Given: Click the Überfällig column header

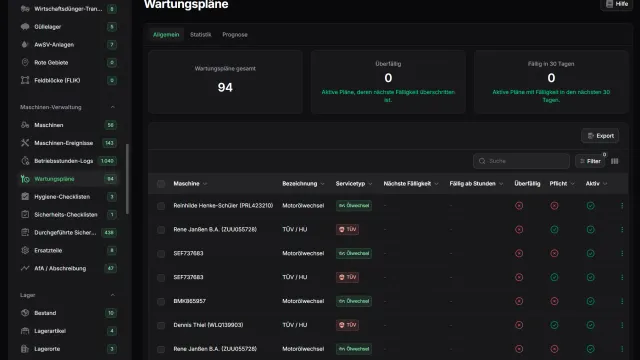Looking at the screenshot, I should [527, 184].
